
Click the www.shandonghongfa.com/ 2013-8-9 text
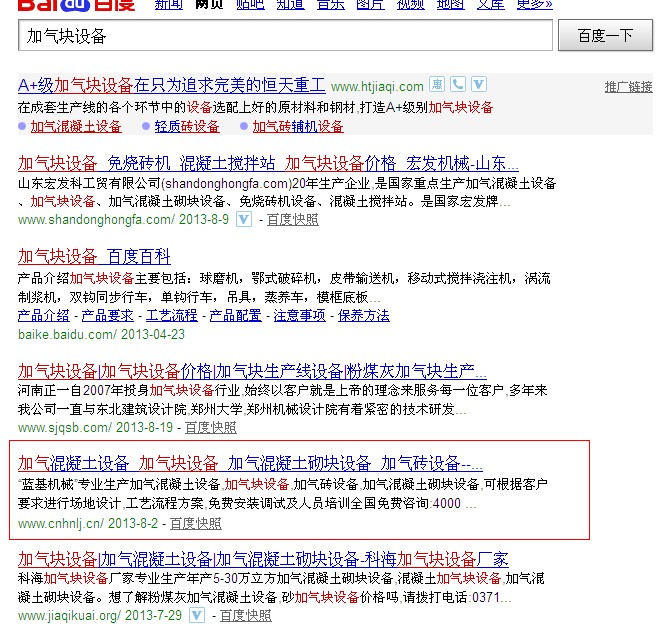tap(124, 220)
